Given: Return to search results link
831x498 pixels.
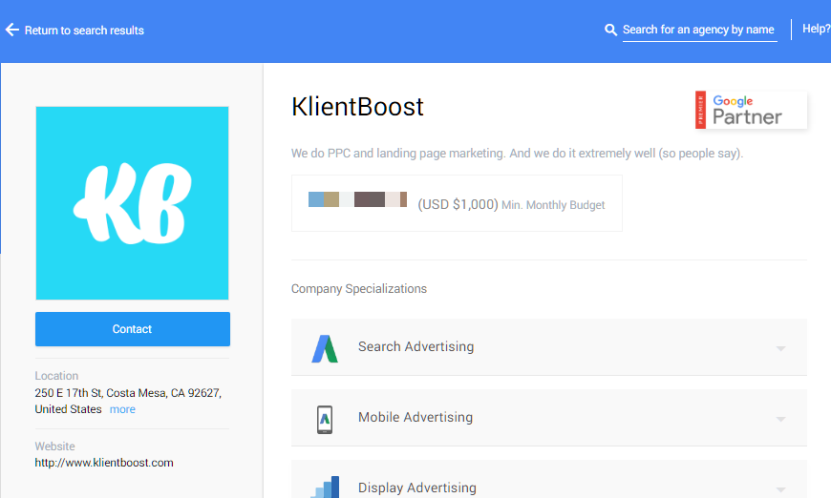Looking at the screenshot, I should pyautogui.click(x=84, y=30).
